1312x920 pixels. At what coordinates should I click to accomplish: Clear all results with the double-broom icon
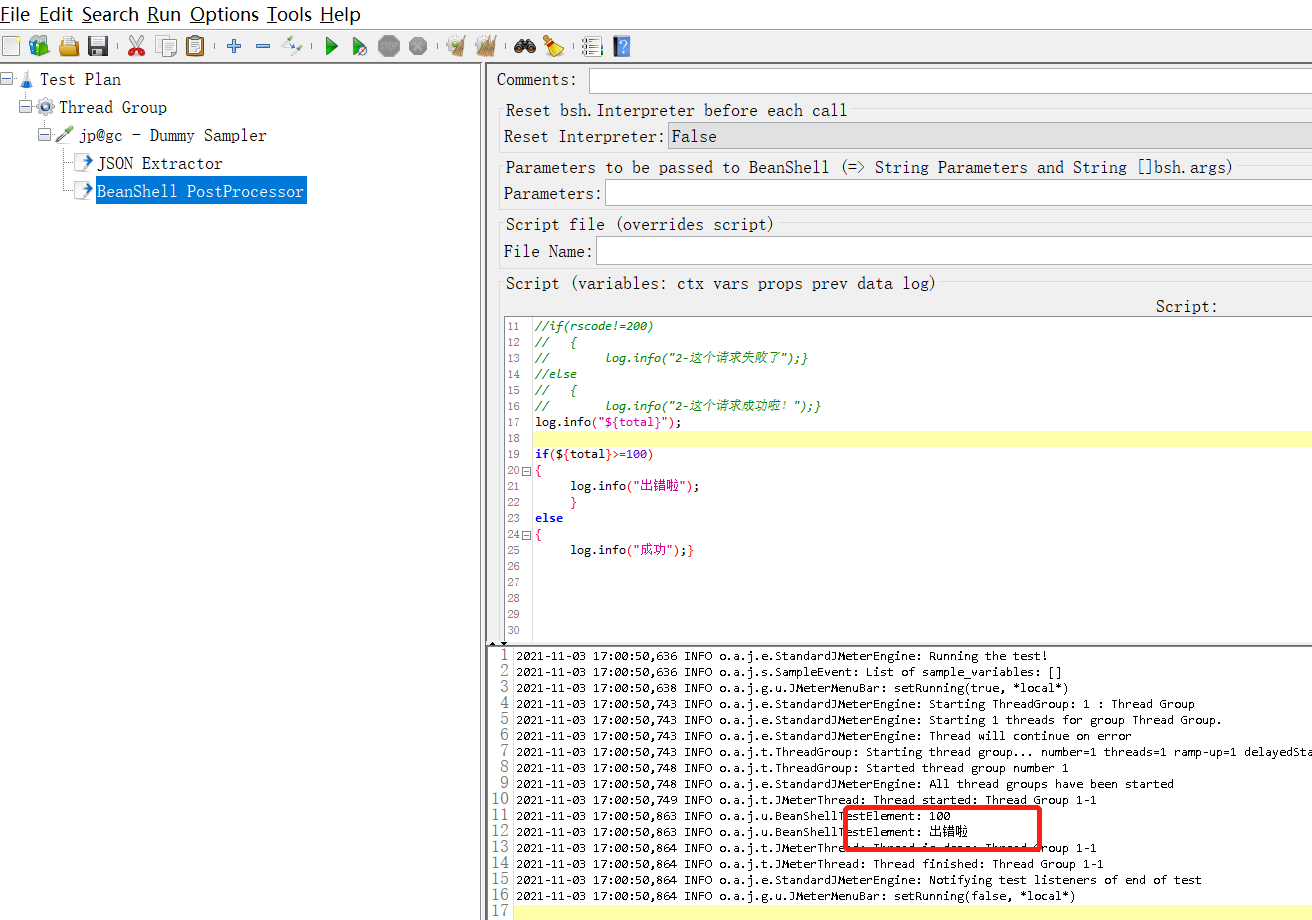point(486,45)
